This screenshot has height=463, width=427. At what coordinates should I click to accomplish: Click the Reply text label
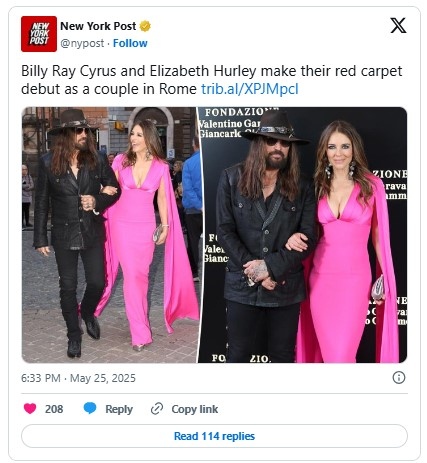tap(119, 409)
